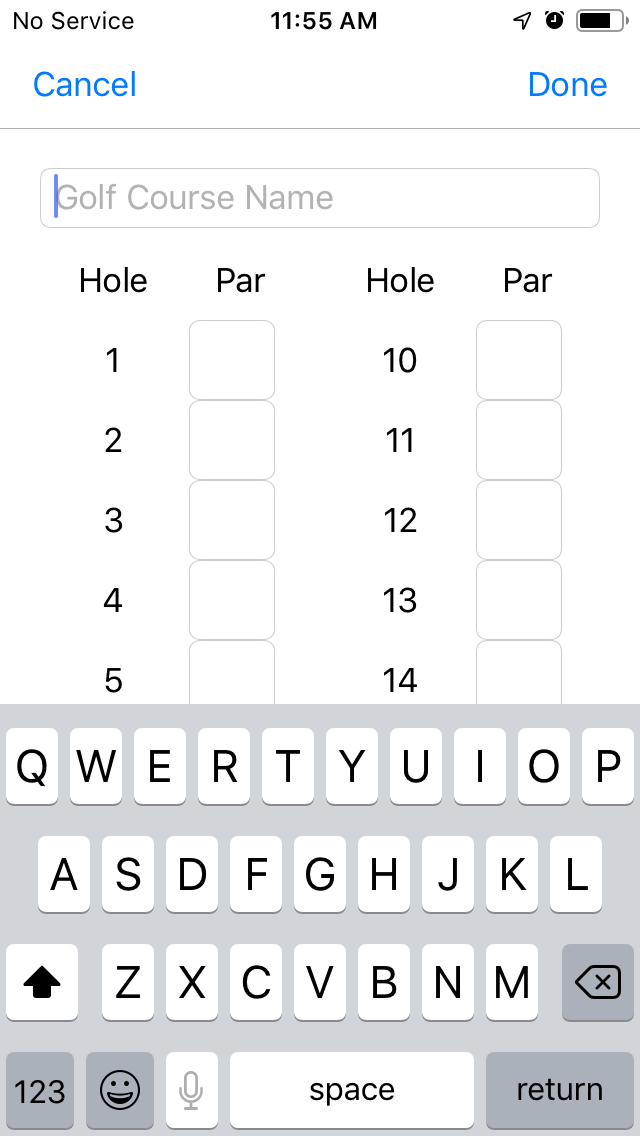
Task: Select the Golf Course Name text field
Action: click(320, 197)
